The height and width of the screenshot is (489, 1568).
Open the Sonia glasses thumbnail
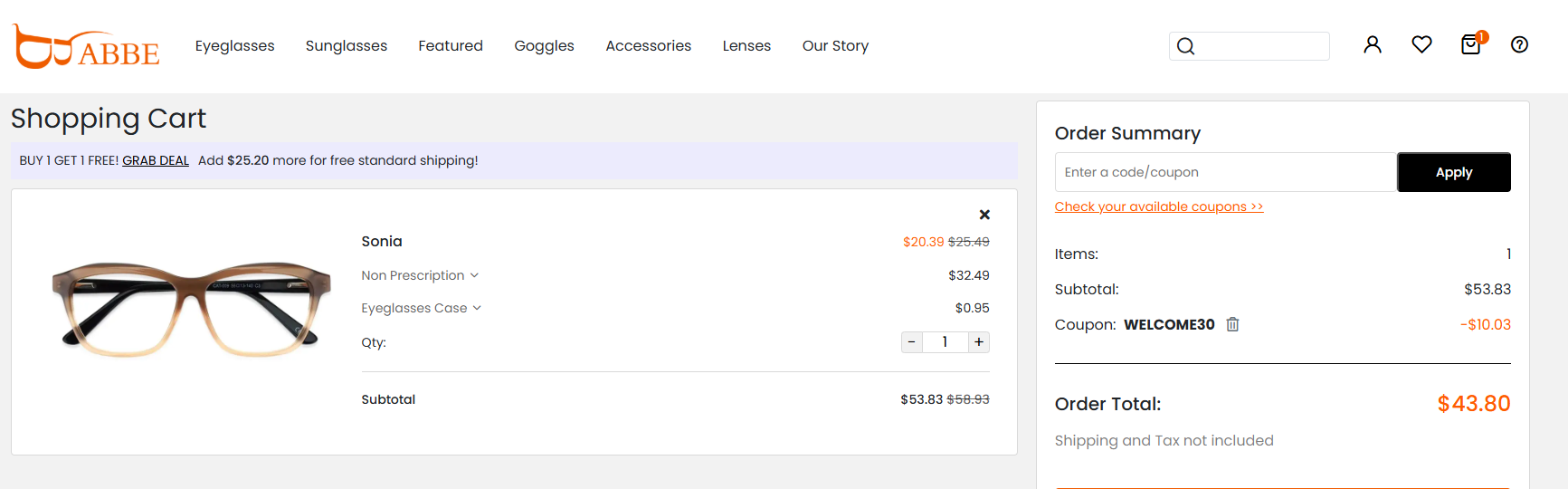click(191, 309)
